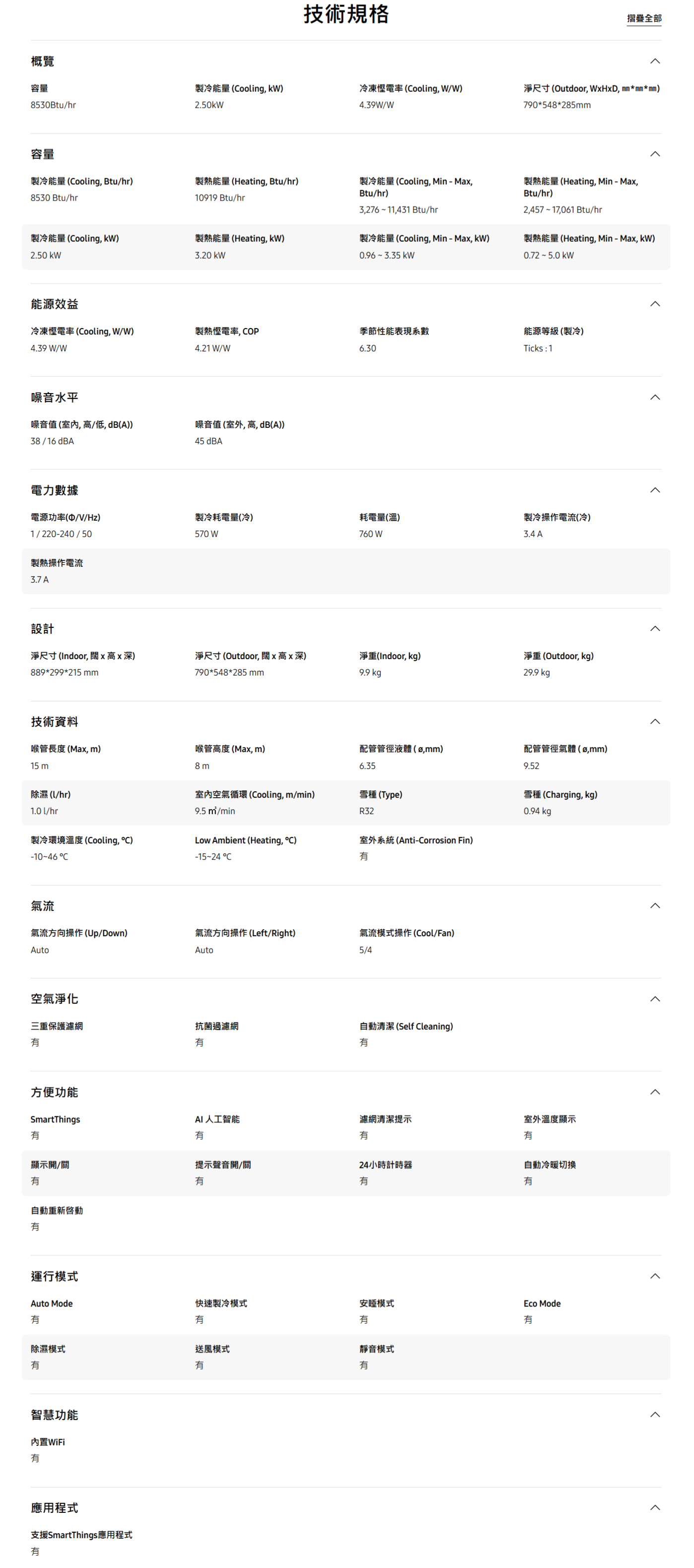Click the 790*548*285mm outdoor dimension value
Viewport: 694px width, 1568px height.
click(x=556, y=105)
